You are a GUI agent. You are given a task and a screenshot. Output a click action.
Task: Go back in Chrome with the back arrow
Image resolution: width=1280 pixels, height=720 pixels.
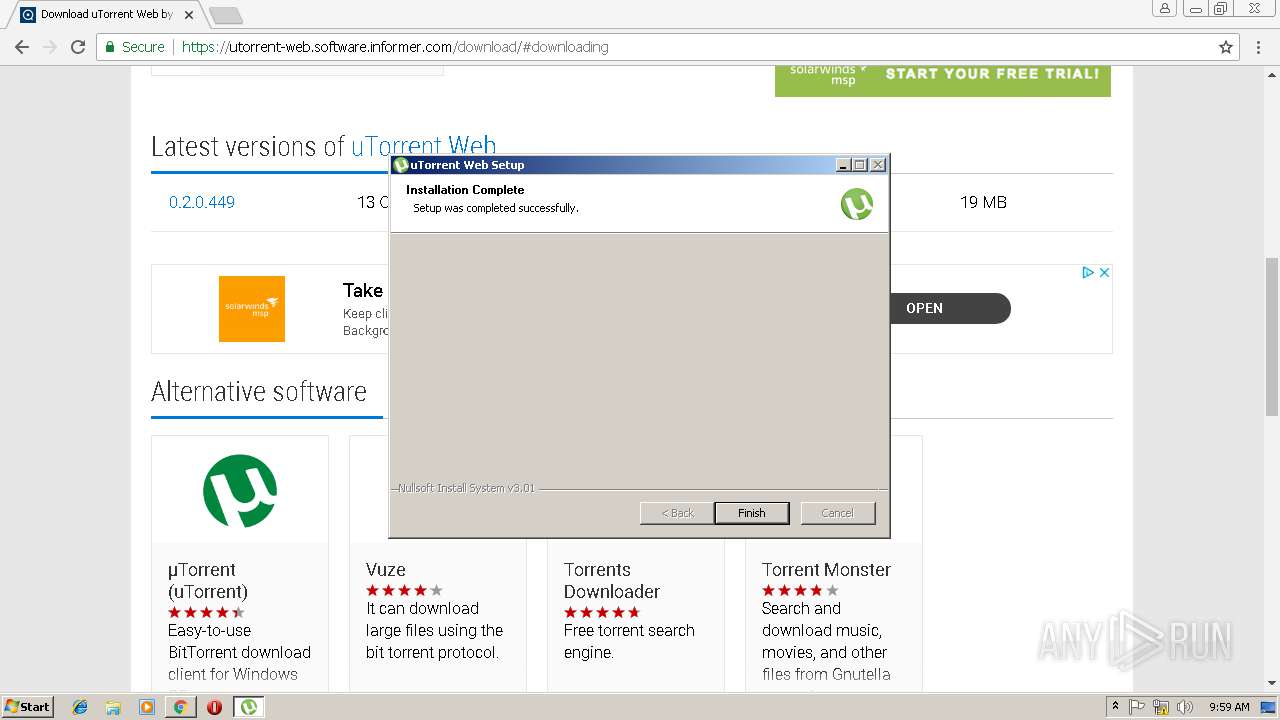click(22, 47)
